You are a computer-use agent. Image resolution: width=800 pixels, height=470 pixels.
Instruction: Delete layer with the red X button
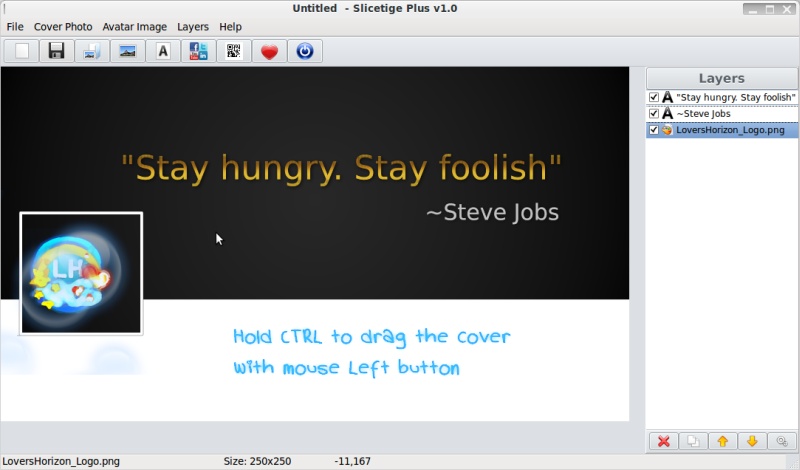pyautogui.click(x=663, y=441)
